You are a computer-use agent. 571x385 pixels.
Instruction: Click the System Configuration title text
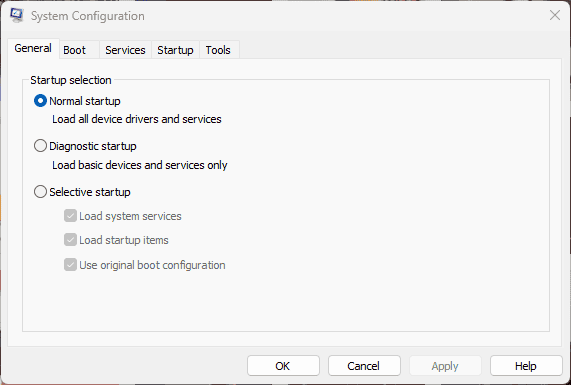coord(88,16)
